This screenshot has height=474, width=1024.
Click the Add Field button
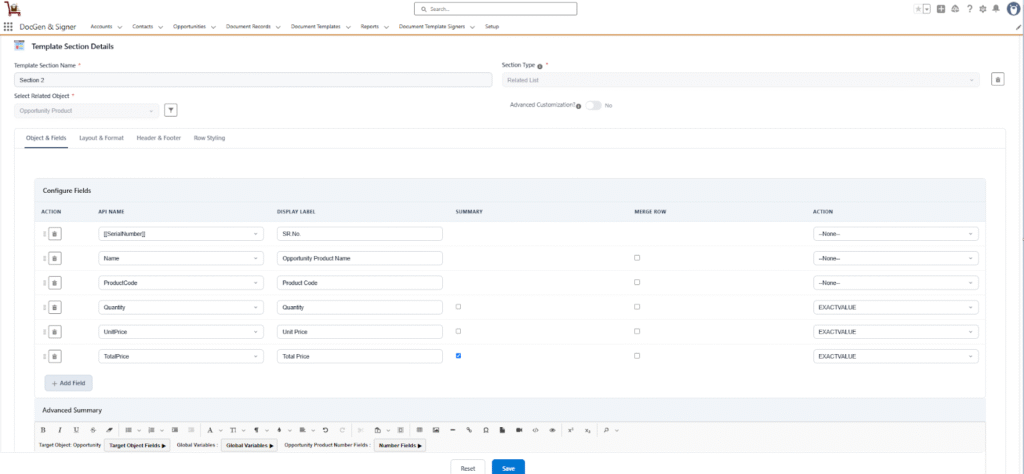[x=69, y=383]
